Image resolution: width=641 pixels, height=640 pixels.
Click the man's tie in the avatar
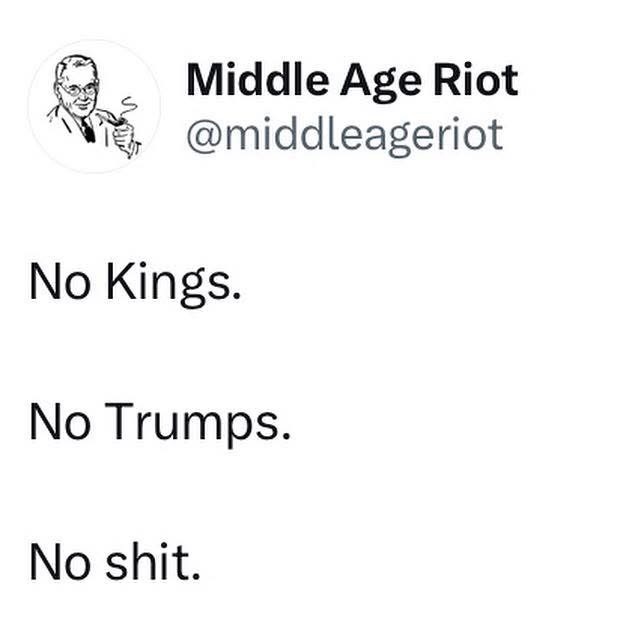point(87,129)
